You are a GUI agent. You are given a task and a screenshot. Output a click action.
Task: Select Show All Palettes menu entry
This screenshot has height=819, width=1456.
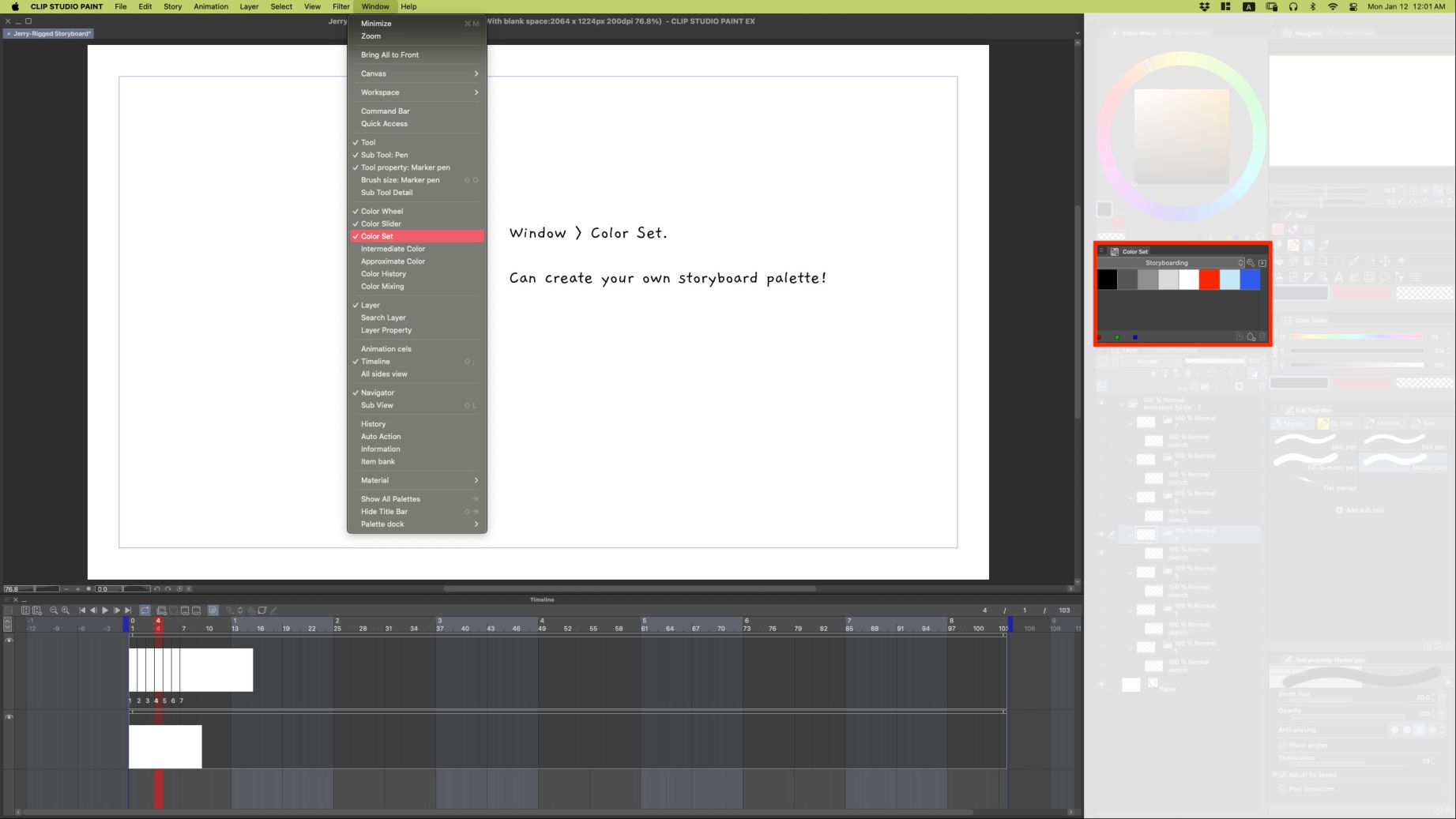pos(390,499)
